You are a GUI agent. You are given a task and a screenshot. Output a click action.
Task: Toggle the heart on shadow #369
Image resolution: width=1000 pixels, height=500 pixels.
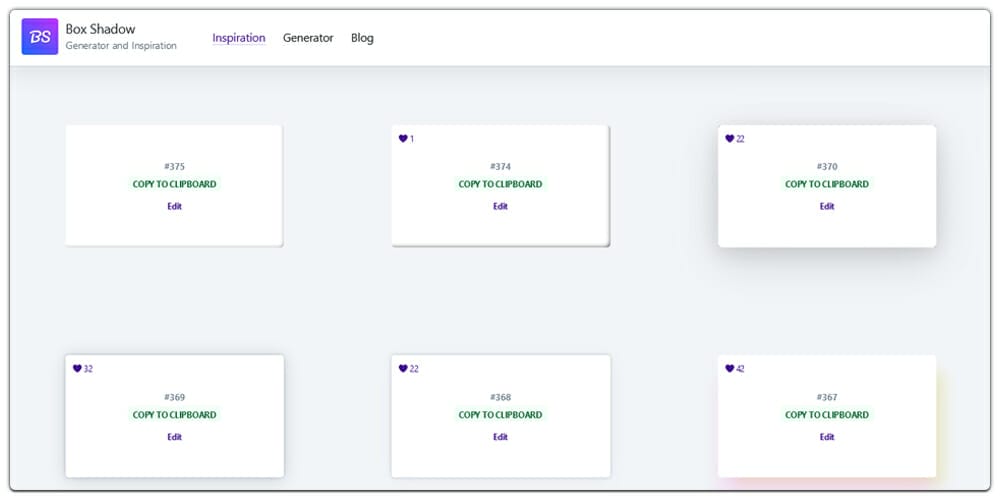77,369
